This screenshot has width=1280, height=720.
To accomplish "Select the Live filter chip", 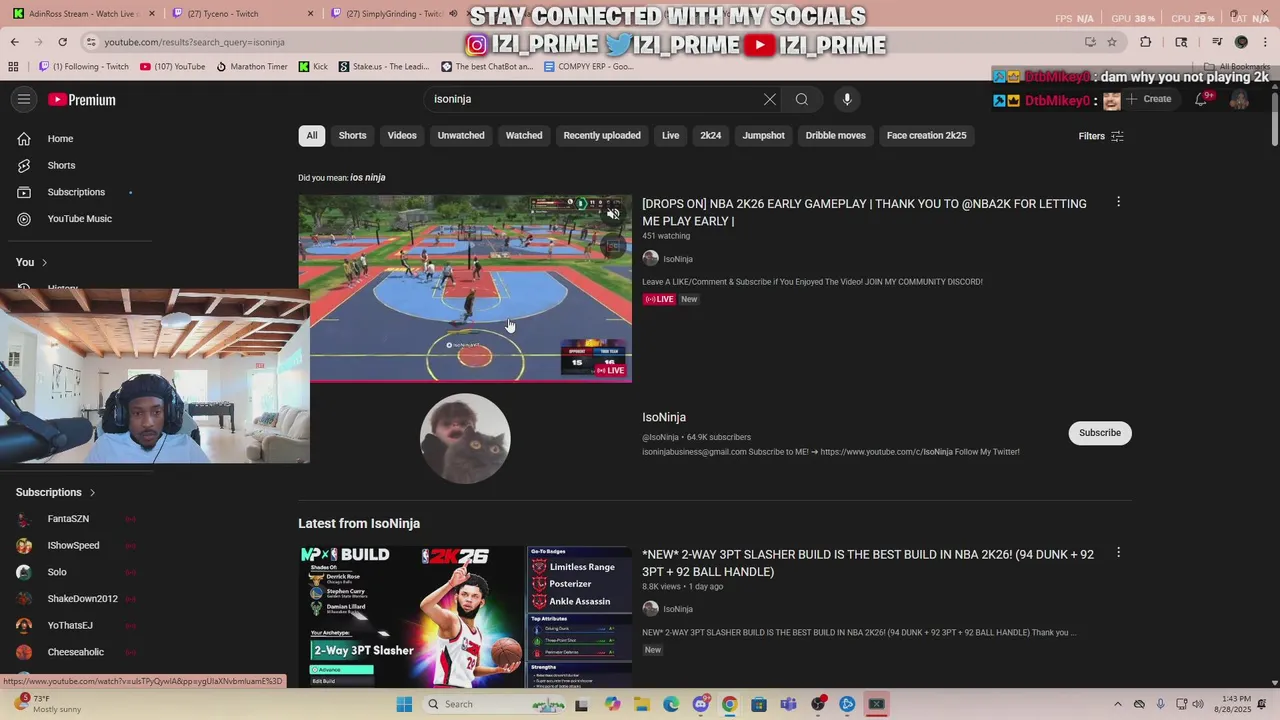I will click(x=670, y=135).
